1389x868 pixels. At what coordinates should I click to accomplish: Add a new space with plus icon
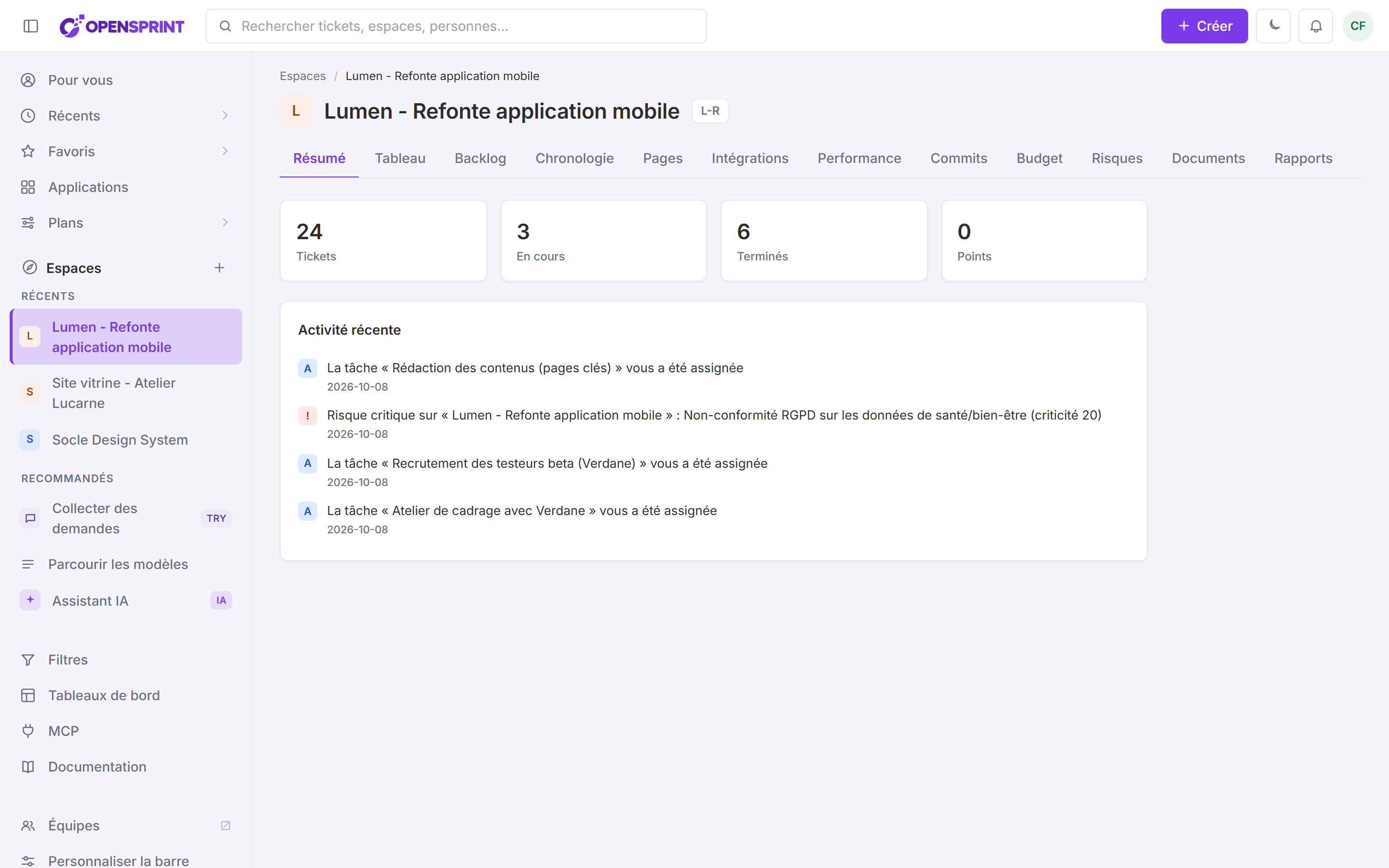219,268
